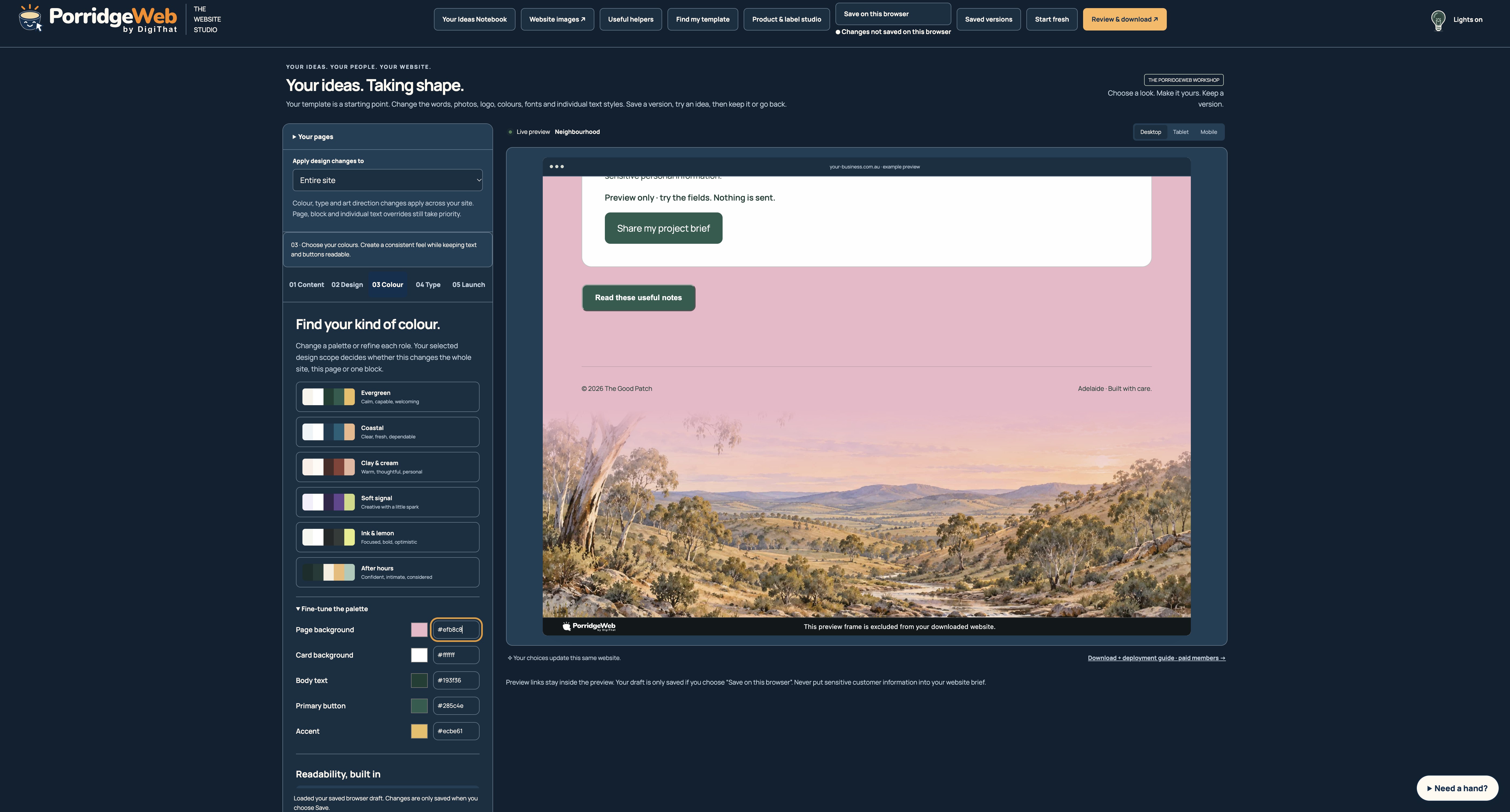Choose the Coastal palette

(x=387, y=432)
